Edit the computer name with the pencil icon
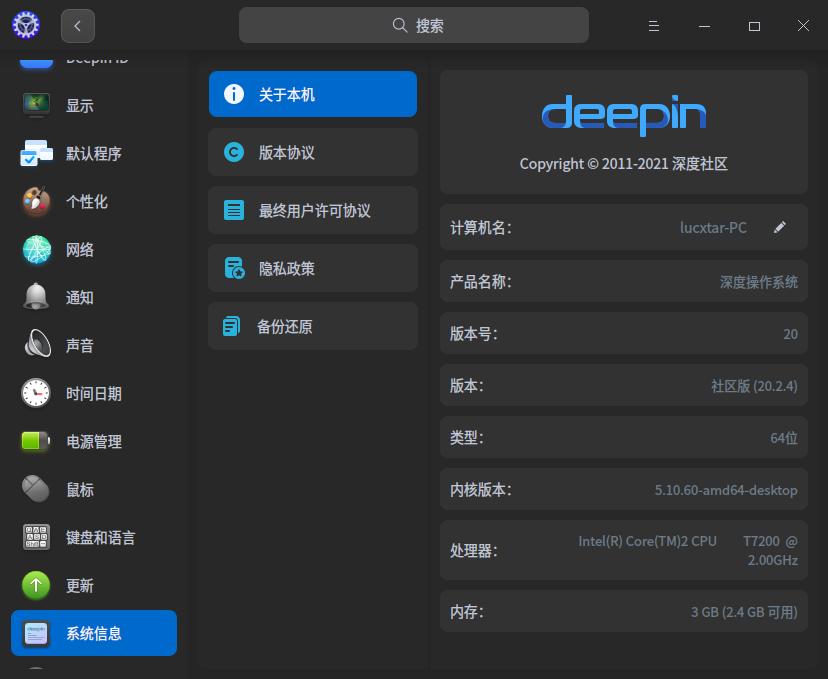Viewport: 828px width, 679px height. (780, 227)
